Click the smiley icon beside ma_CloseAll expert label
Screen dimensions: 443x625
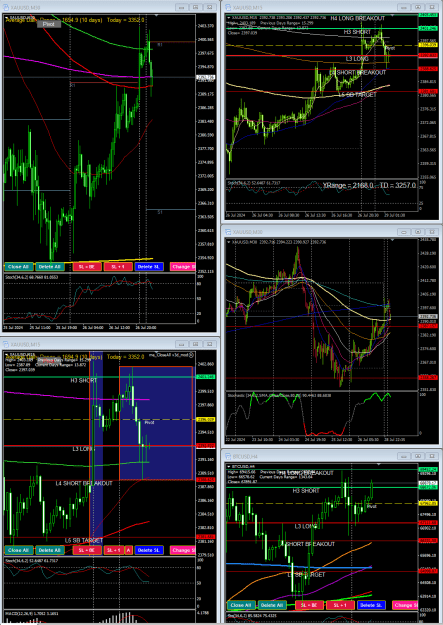tap(191, 355)
